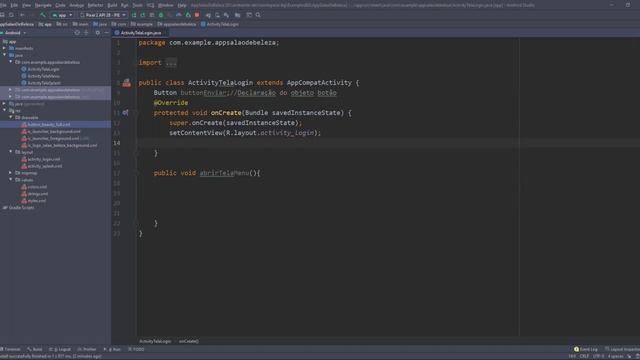Viewport: 640px width, 360px height.
Task: Click the override gutter icon on line 11
Action: click(125, 113)
